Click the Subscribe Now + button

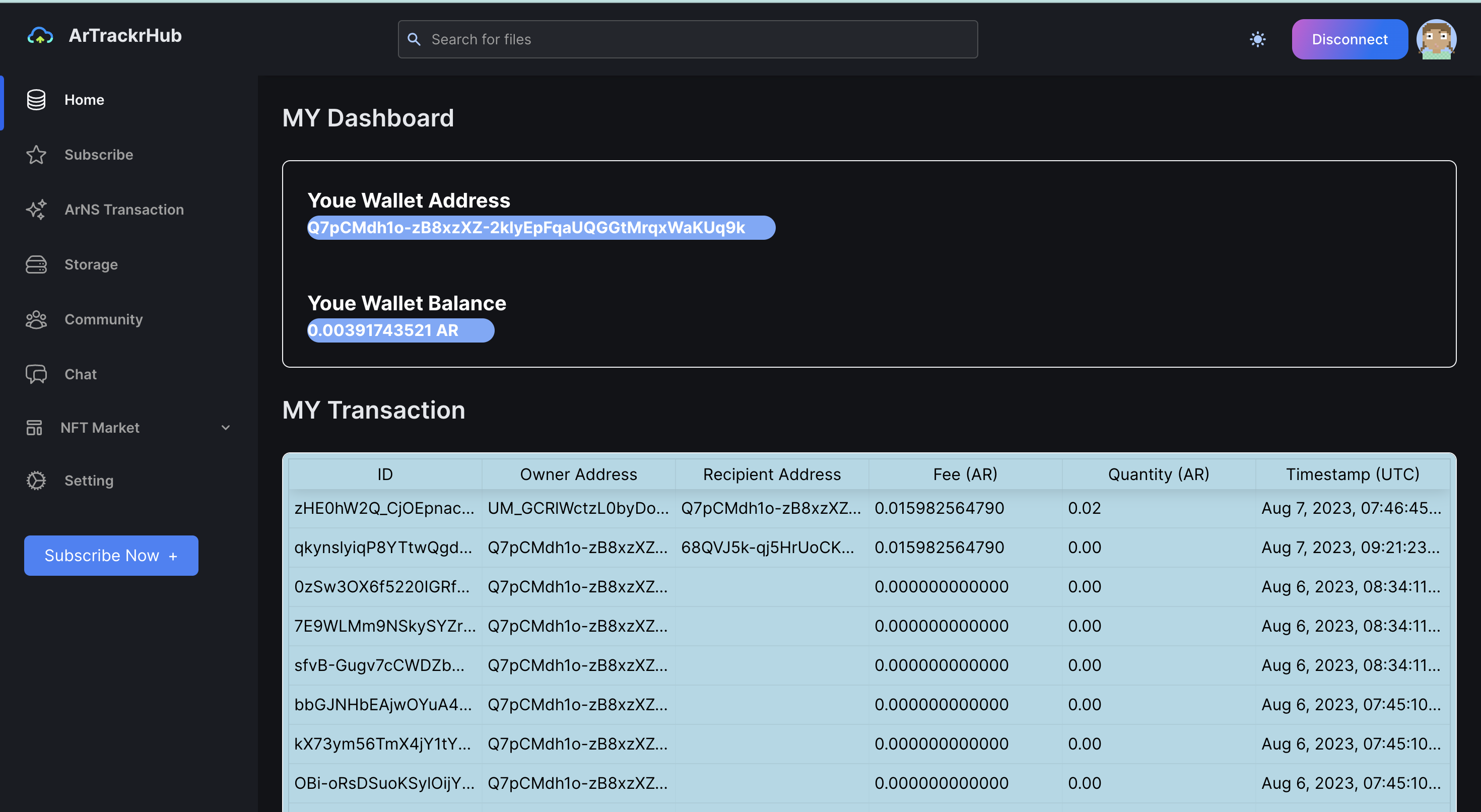111,556
